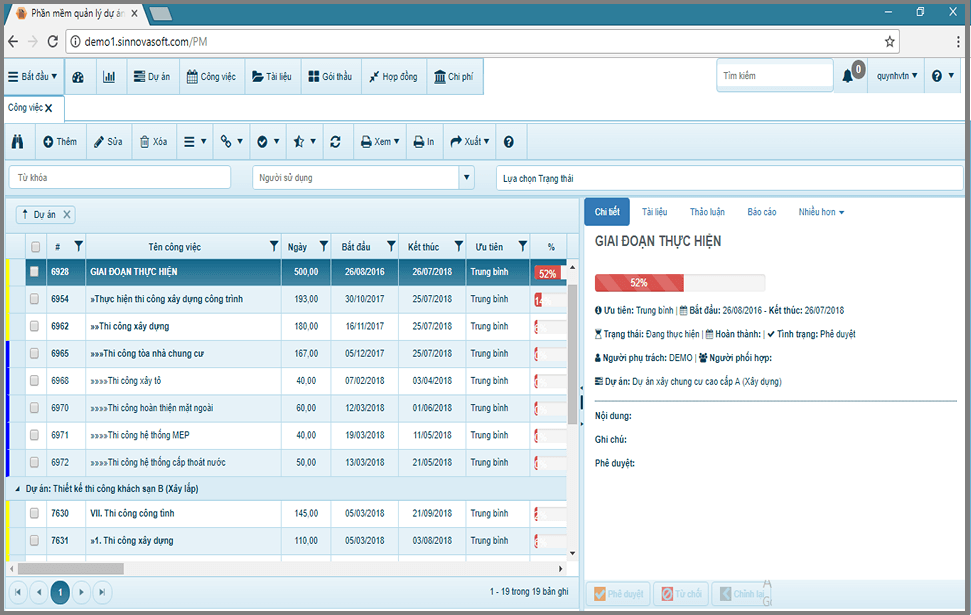Open the quynhvtn user dropdown

click(x=896, y=76)
